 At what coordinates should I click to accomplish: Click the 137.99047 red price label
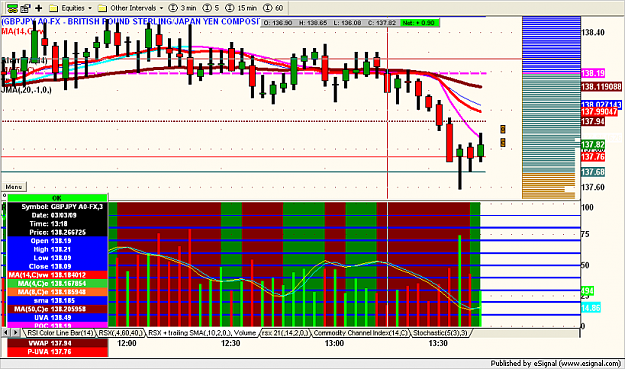point(599,112)
